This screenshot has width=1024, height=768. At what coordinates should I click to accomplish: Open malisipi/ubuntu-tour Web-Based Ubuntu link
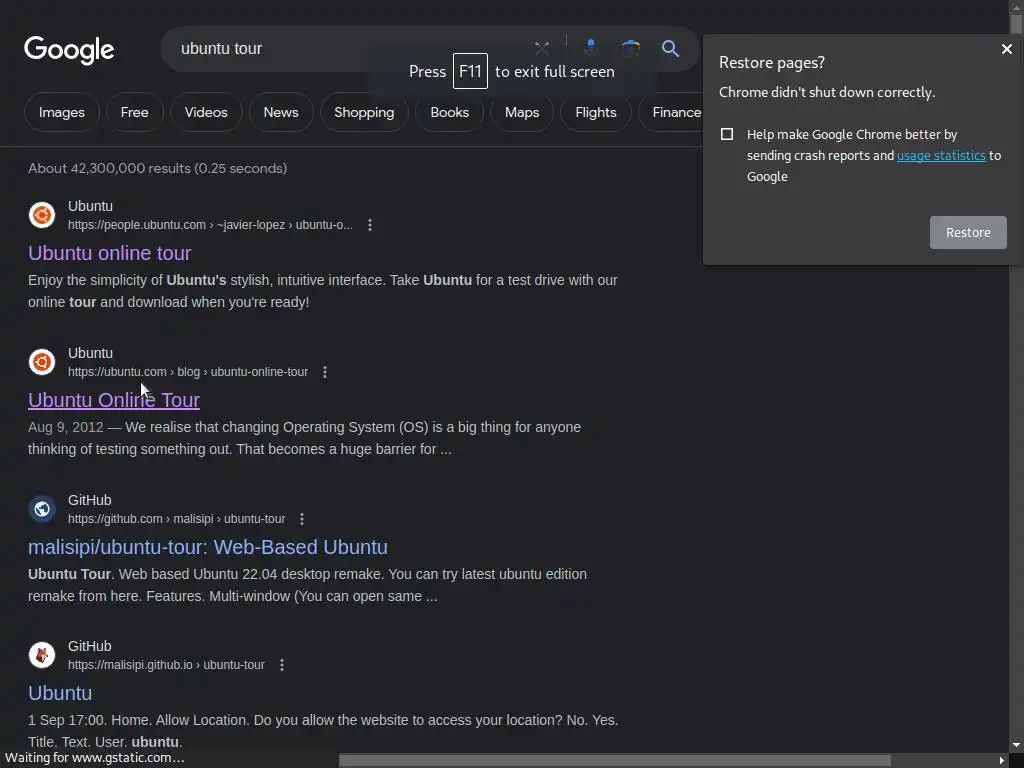(x=208, y=547)
